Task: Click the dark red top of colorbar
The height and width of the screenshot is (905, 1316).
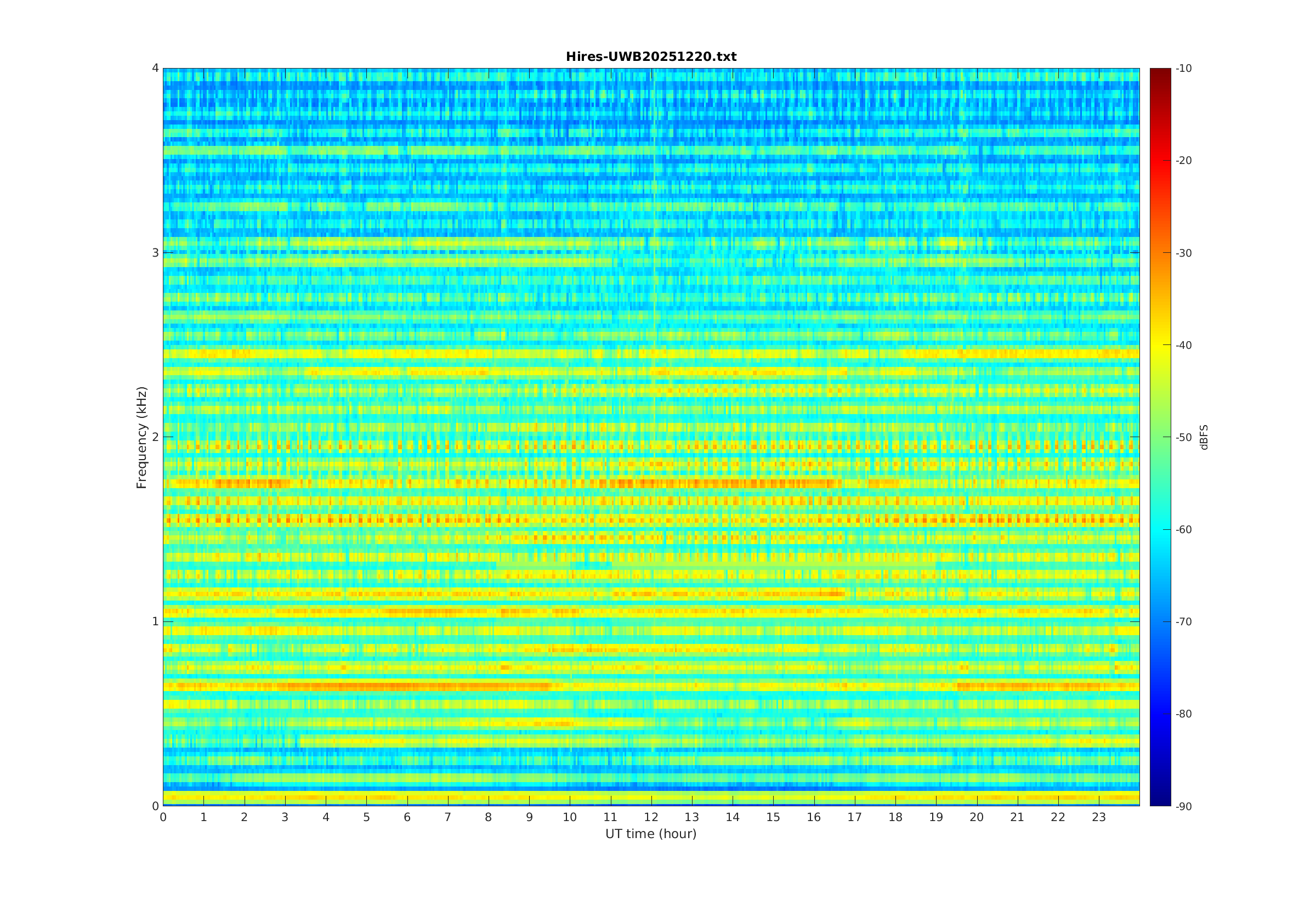Action: coord(1160,72)
